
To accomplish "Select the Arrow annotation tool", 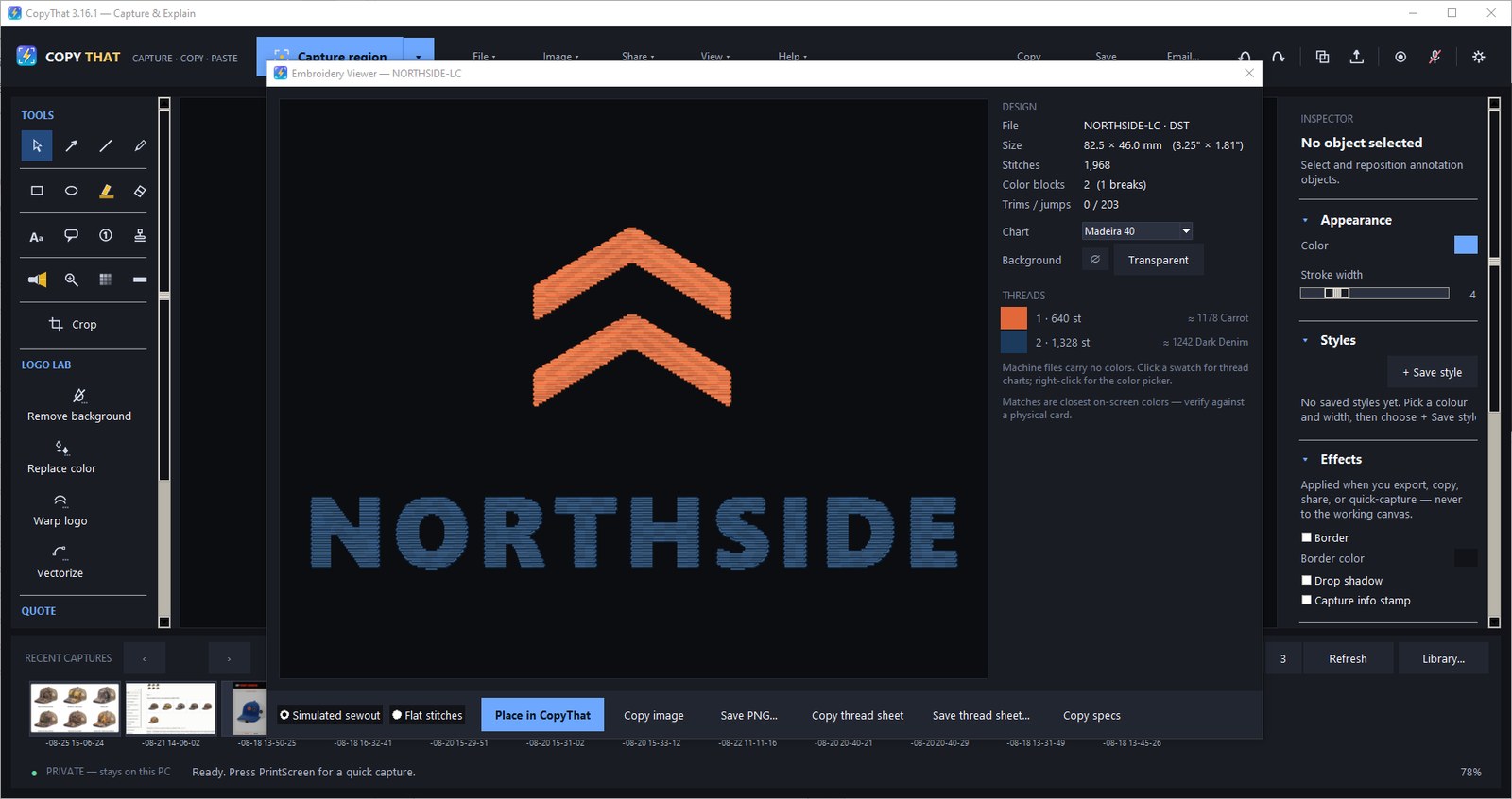I will pos(71,145).
